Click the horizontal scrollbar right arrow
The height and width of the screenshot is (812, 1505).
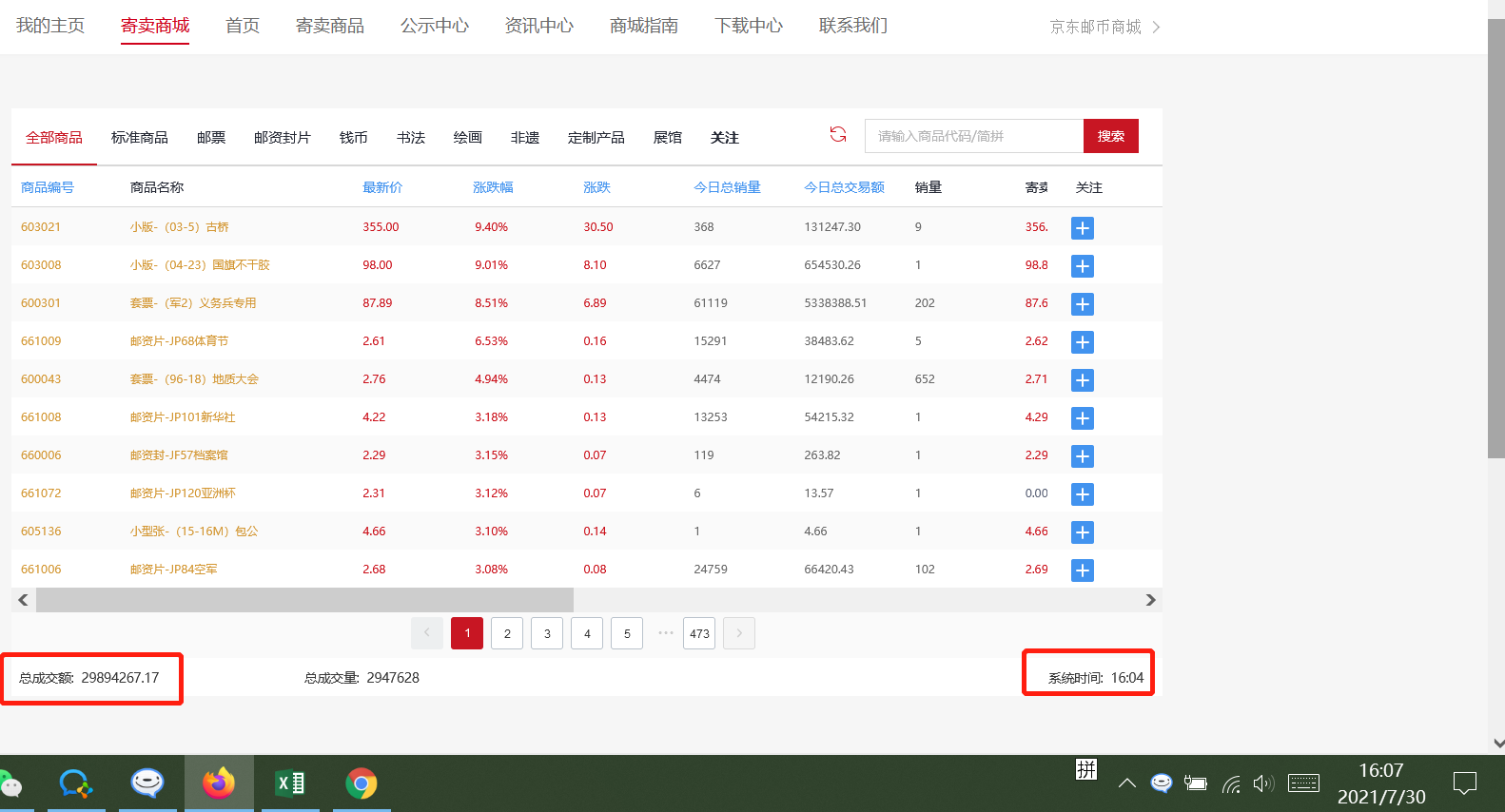(x=1150, y=600)
